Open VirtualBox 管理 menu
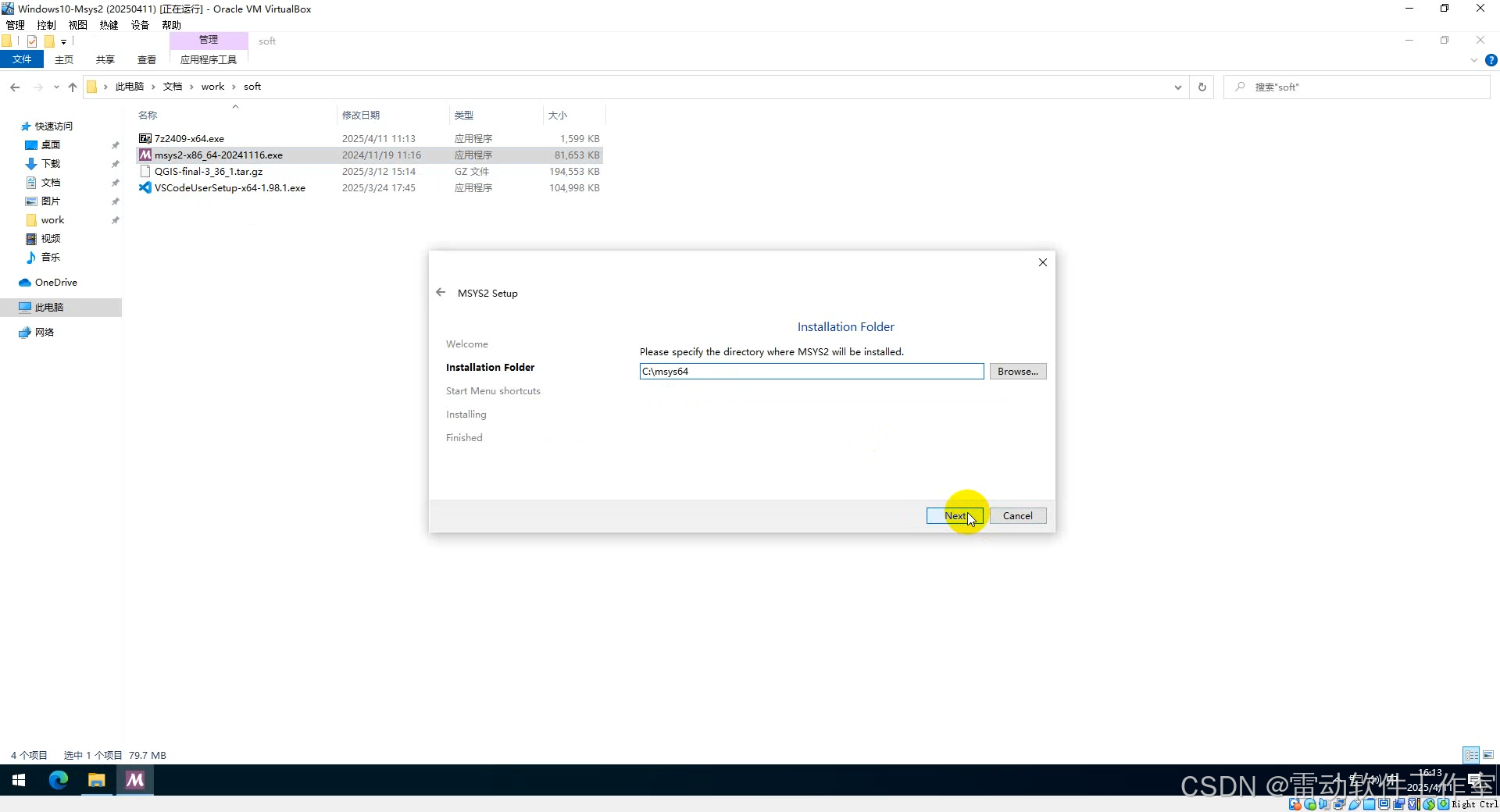This screenshot has height=812, width=1500. pos(15,25)
